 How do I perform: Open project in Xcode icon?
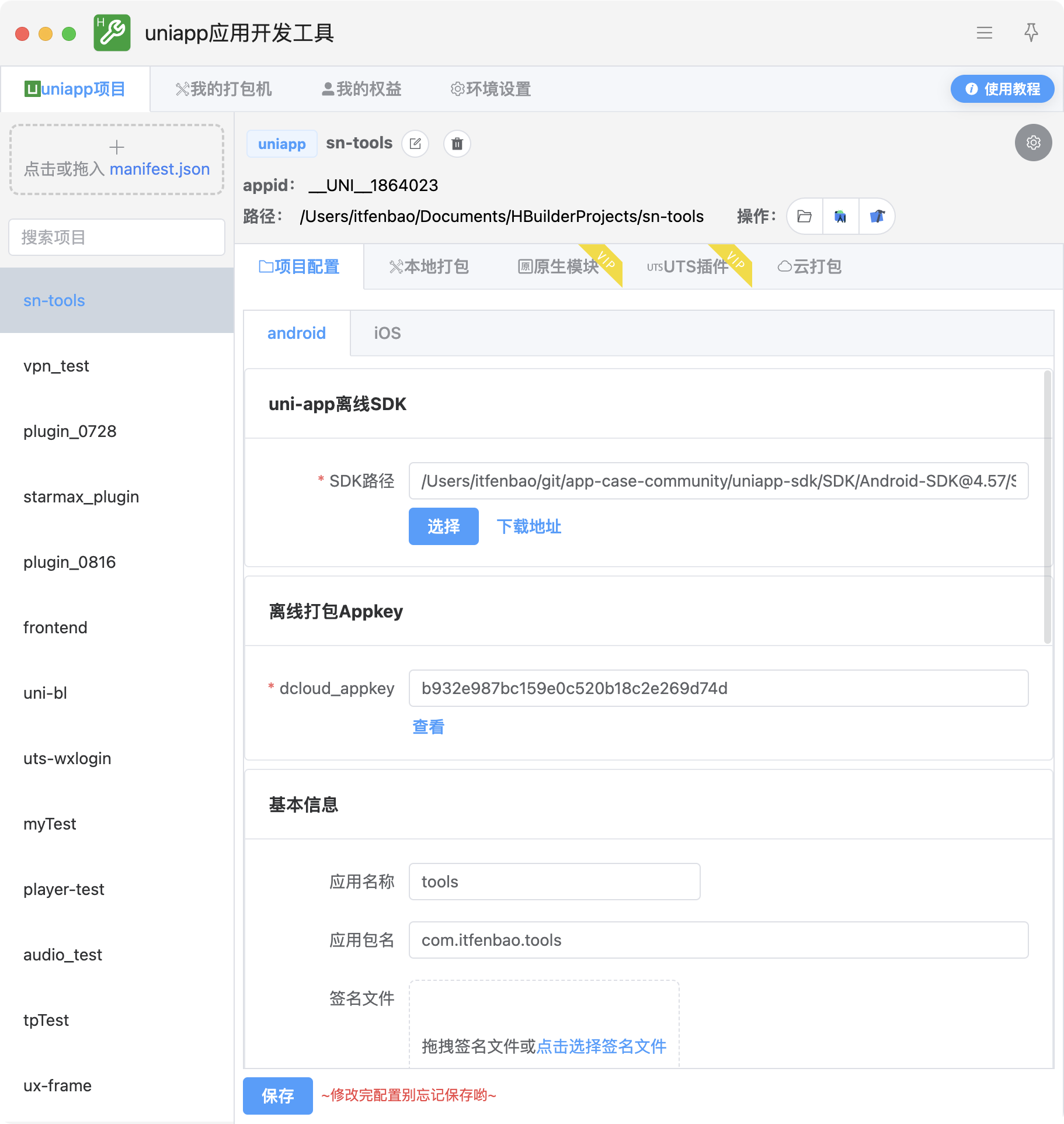pyautogui.click(x=877, y=216)
